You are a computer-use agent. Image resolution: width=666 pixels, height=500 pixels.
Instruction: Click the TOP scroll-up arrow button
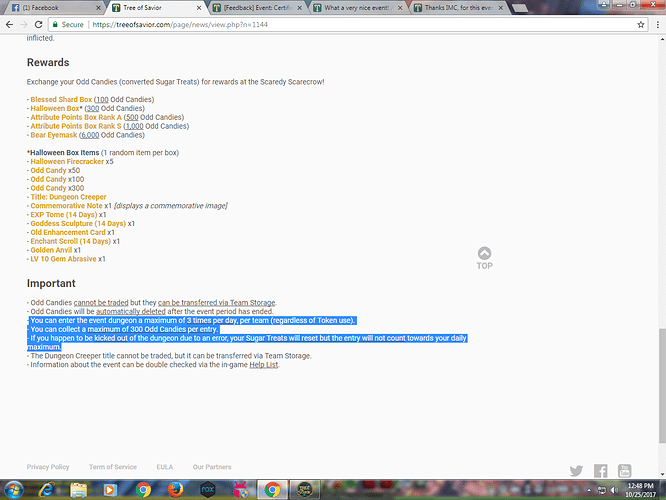click(x=484, y=258)
